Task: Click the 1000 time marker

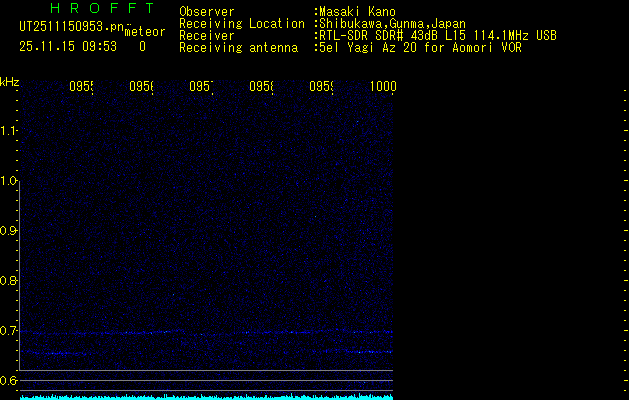Action: [383, 87]
